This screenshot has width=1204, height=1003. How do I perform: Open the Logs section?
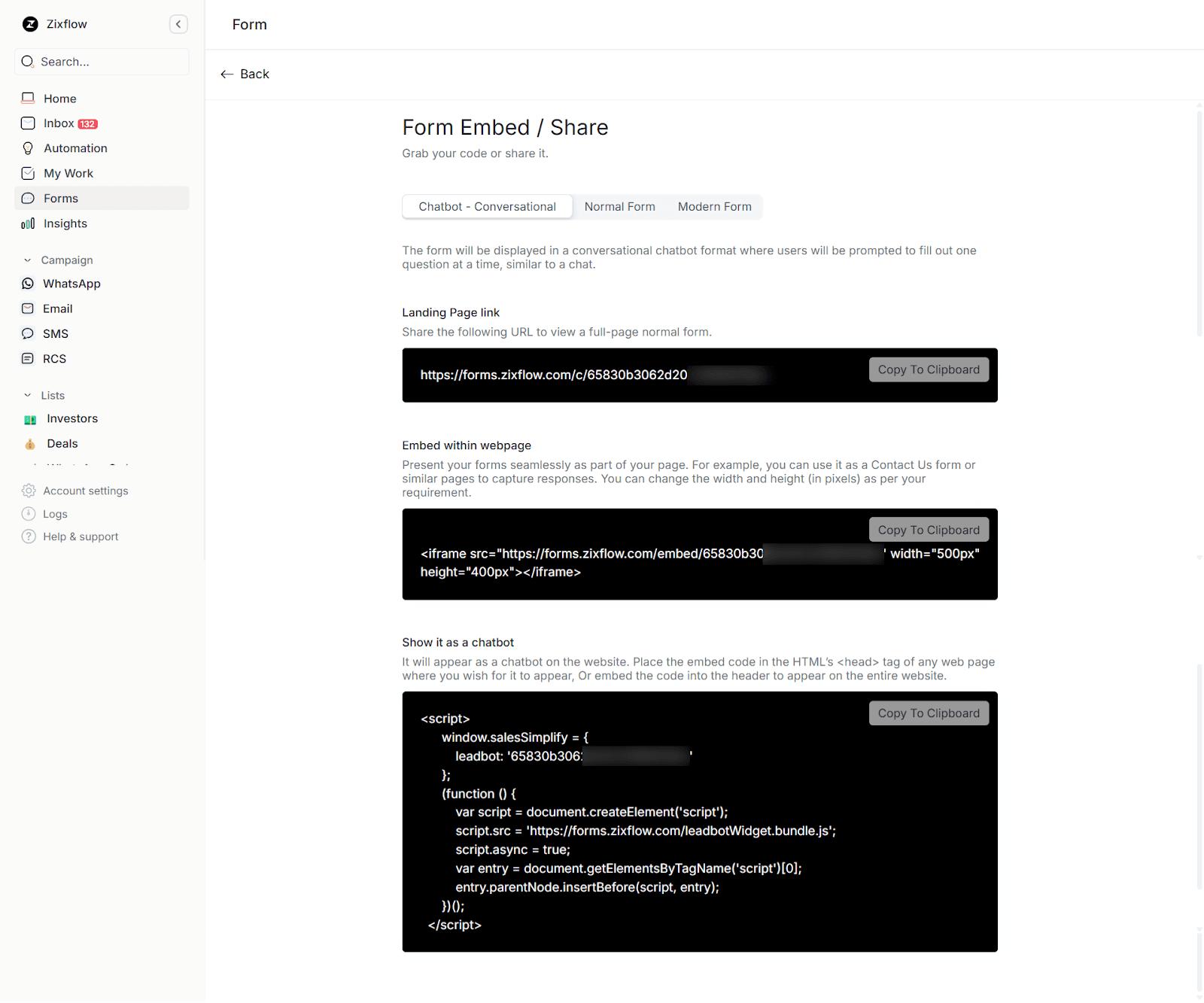(x=54, y=513)
